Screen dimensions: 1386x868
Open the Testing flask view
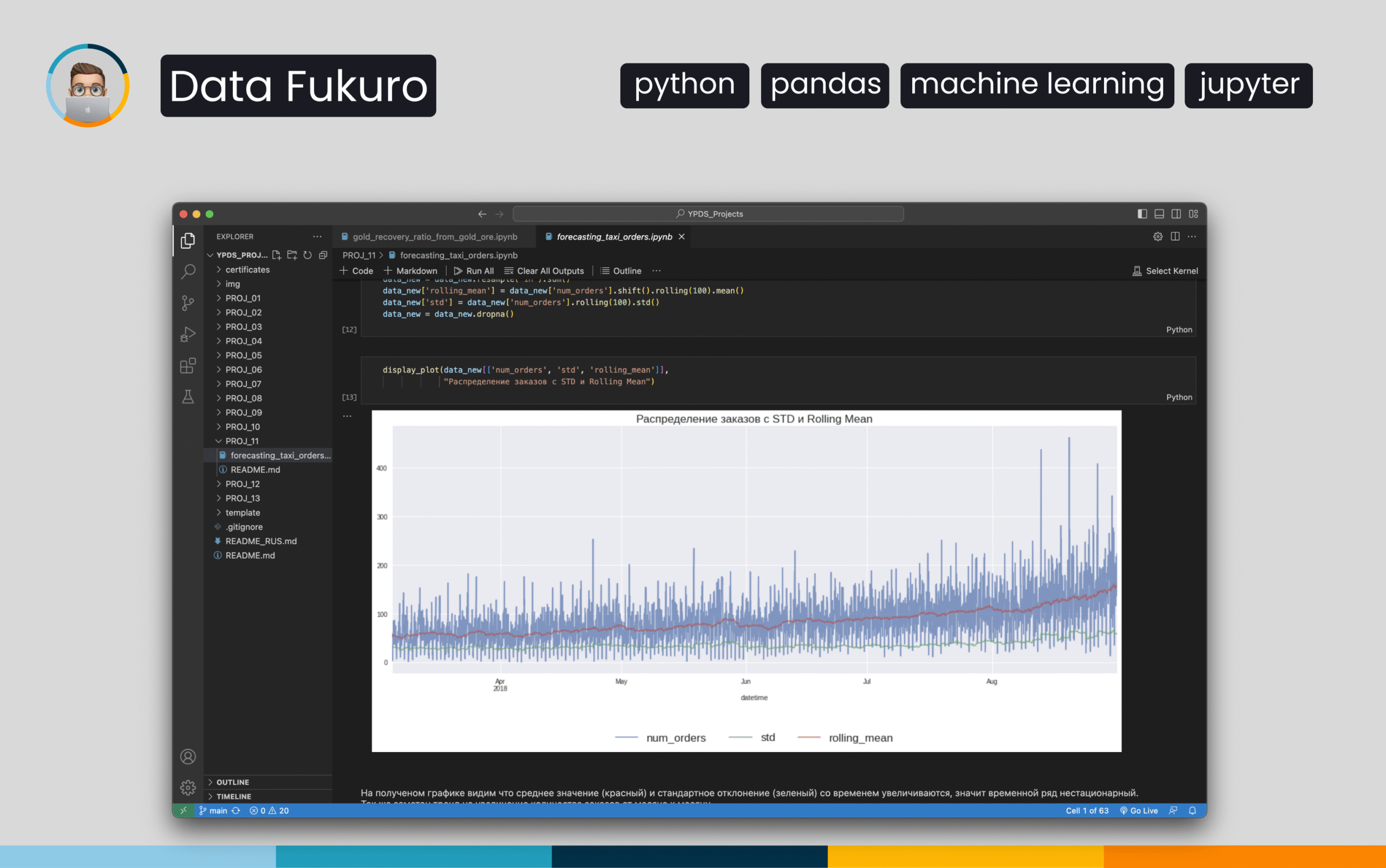pyautogui.click(x=188, y=397)
